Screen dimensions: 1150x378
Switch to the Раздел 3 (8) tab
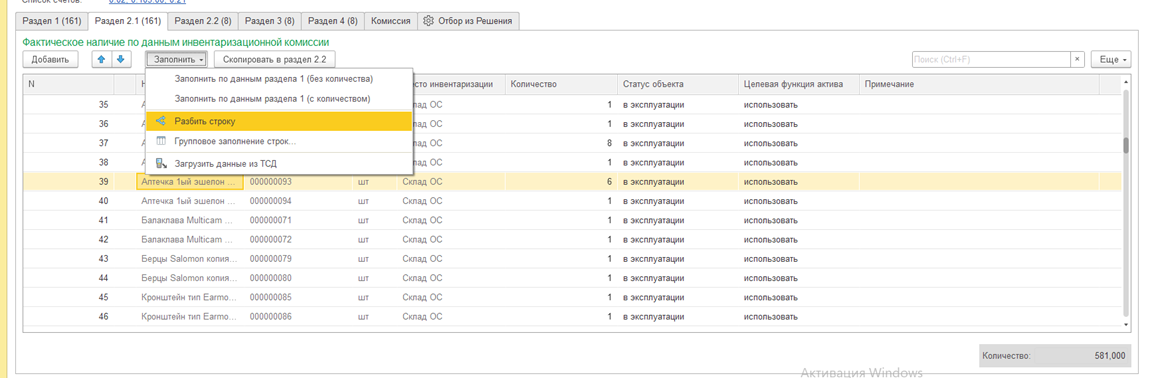(269, 21)
